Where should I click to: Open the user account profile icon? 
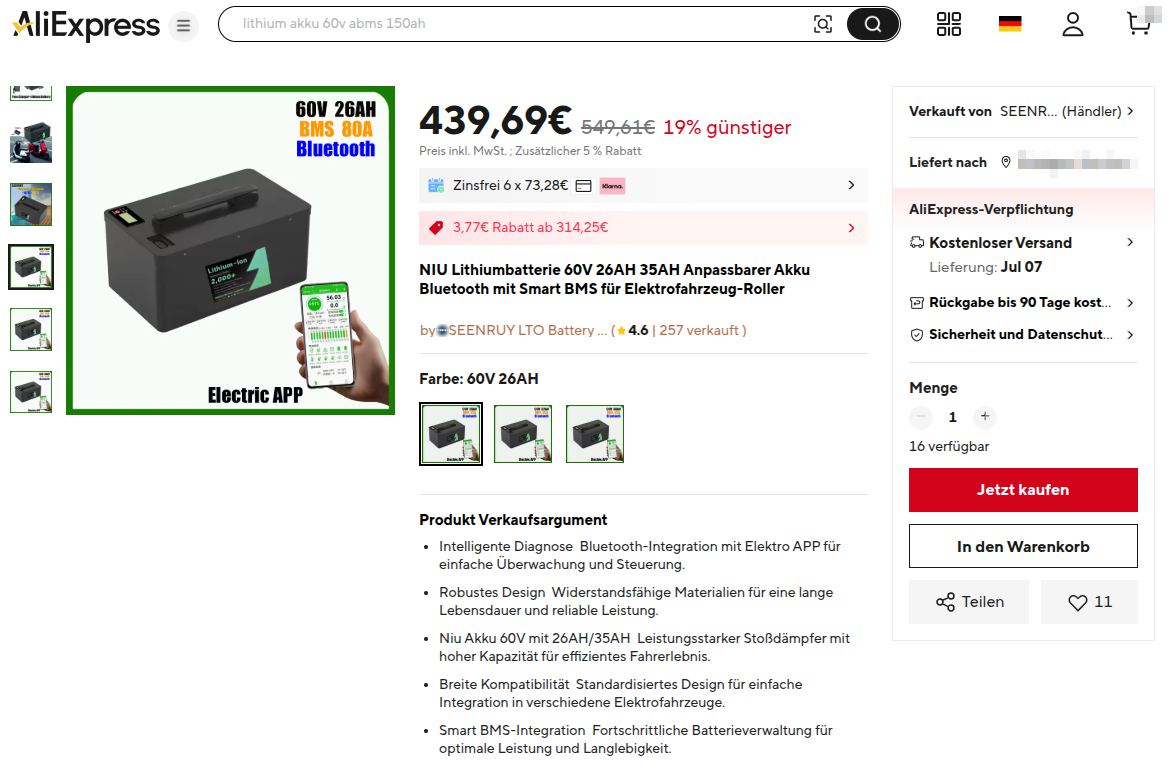click(x=1073, y=24)
